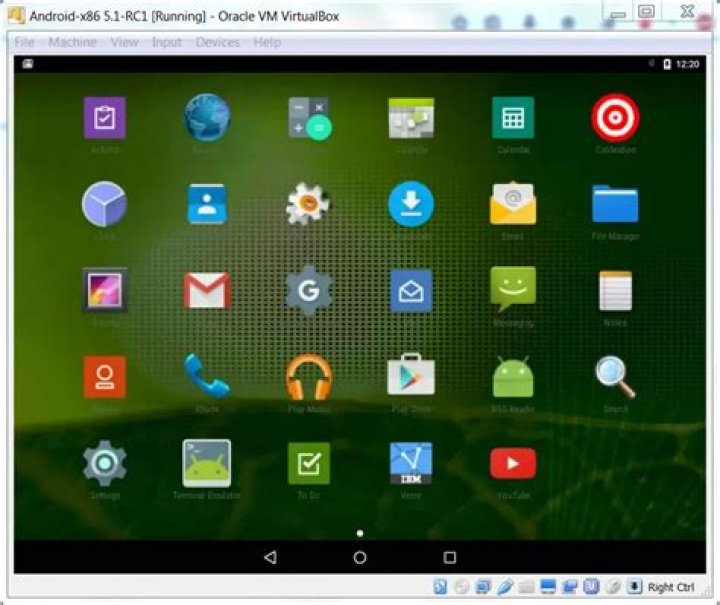
Task: Launch the Dev Tools gear app
Action: coord(308,204)
